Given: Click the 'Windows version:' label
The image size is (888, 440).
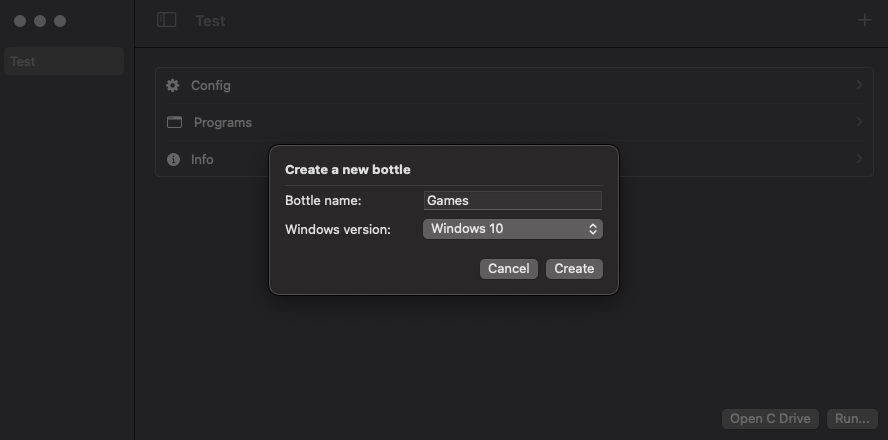Looking at the screenshot, I should pos(338,229).
